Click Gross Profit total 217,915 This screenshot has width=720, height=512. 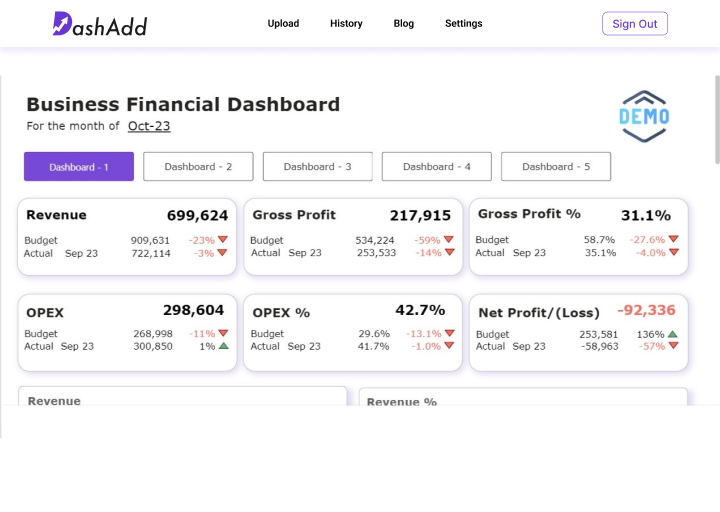[x=421, y=215]
